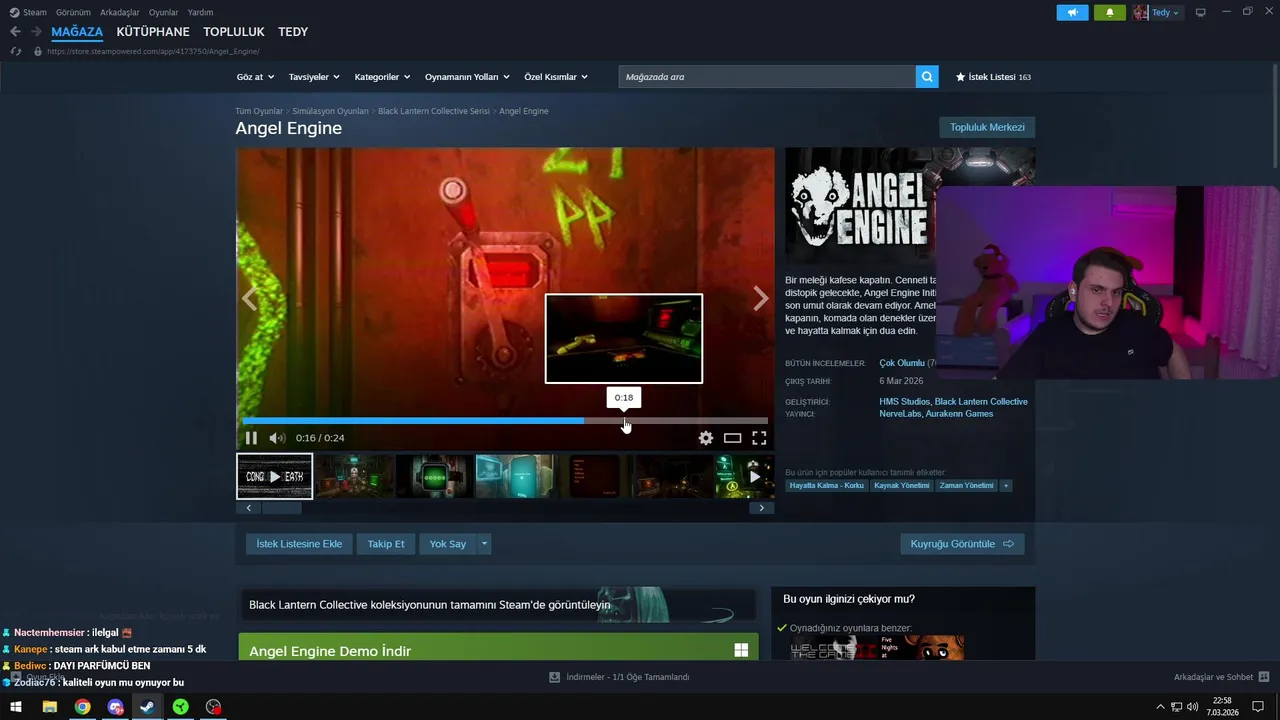Click the magnifier search button
1280x720 pixels.
click(x=927, y=77)
